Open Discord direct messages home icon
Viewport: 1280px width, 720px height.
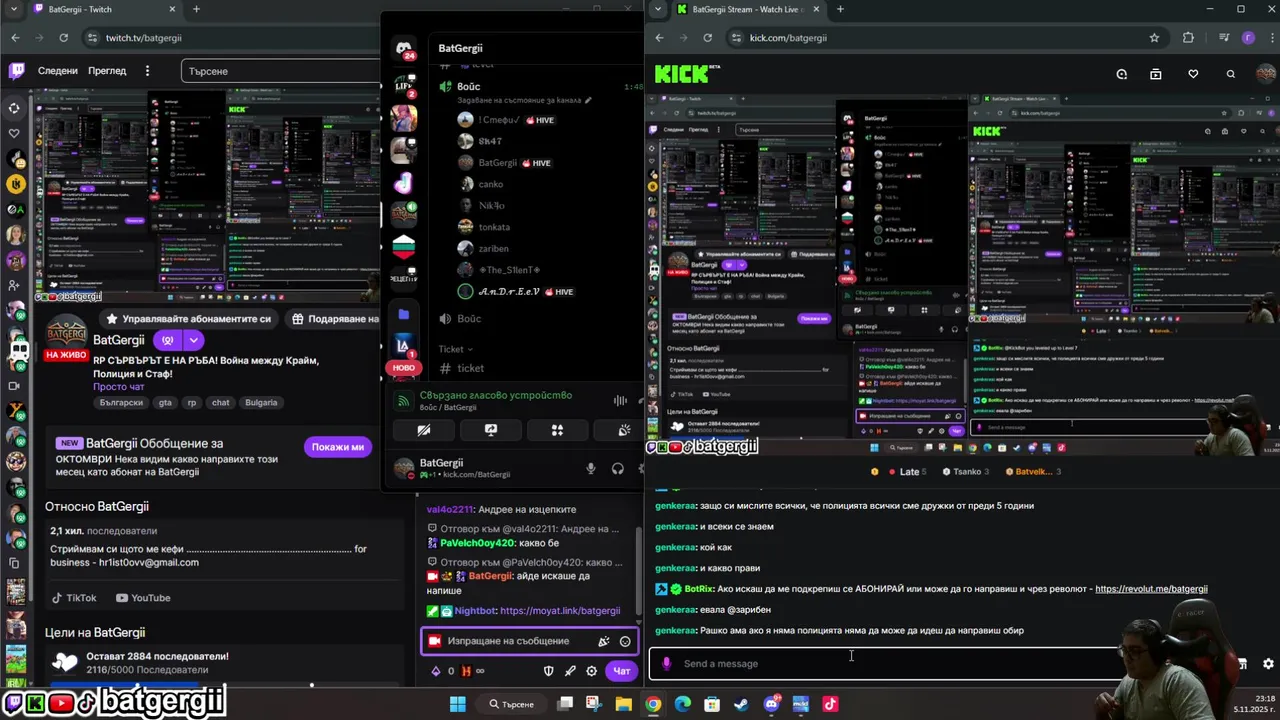[x=404, y=48]
